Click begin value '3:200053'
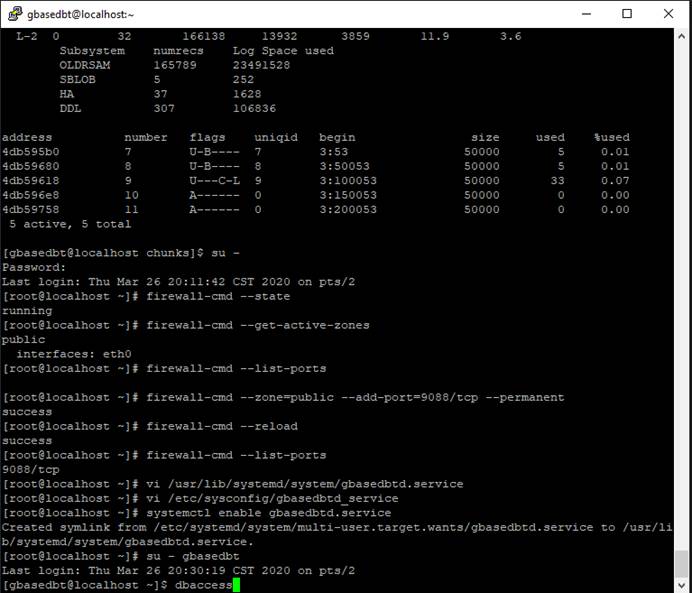The image size is (692, 593). (x=348, y=209)
